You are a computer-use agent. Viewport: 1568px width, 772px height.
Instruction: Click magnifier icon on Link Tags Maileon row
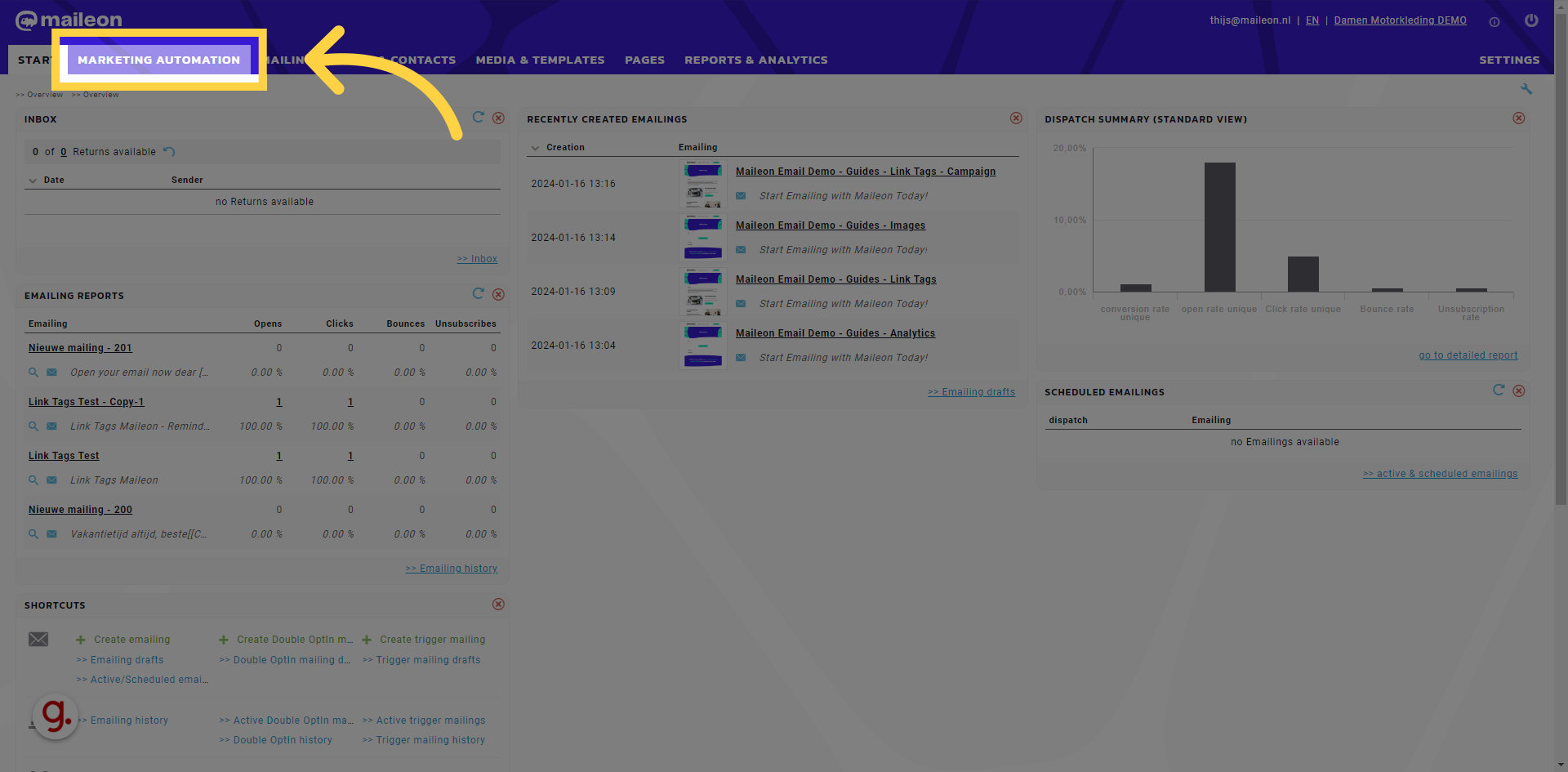(x=33, y=480)
